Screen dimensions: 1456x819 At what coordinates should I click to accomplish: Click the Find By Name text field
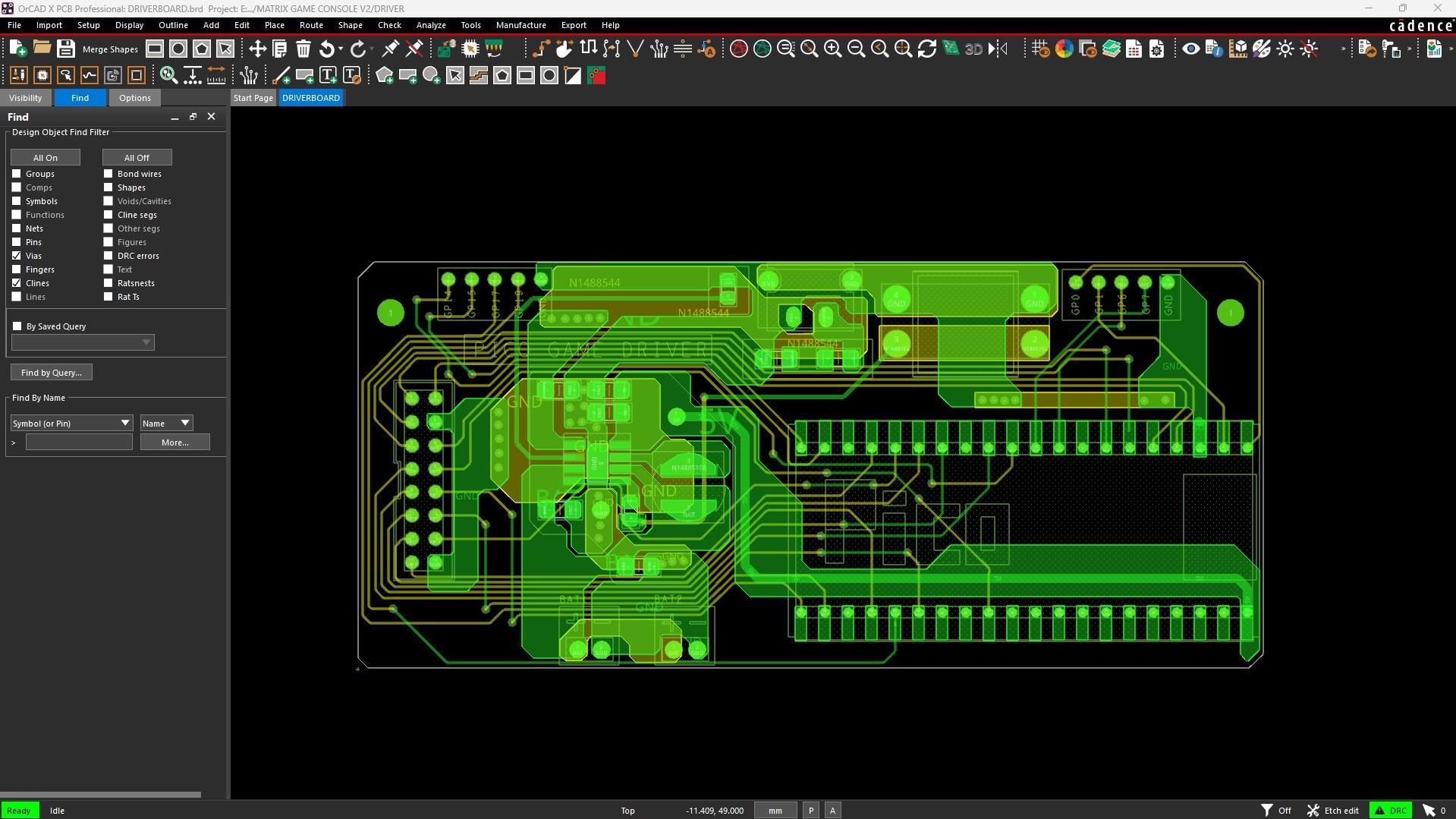click(79, 443)
